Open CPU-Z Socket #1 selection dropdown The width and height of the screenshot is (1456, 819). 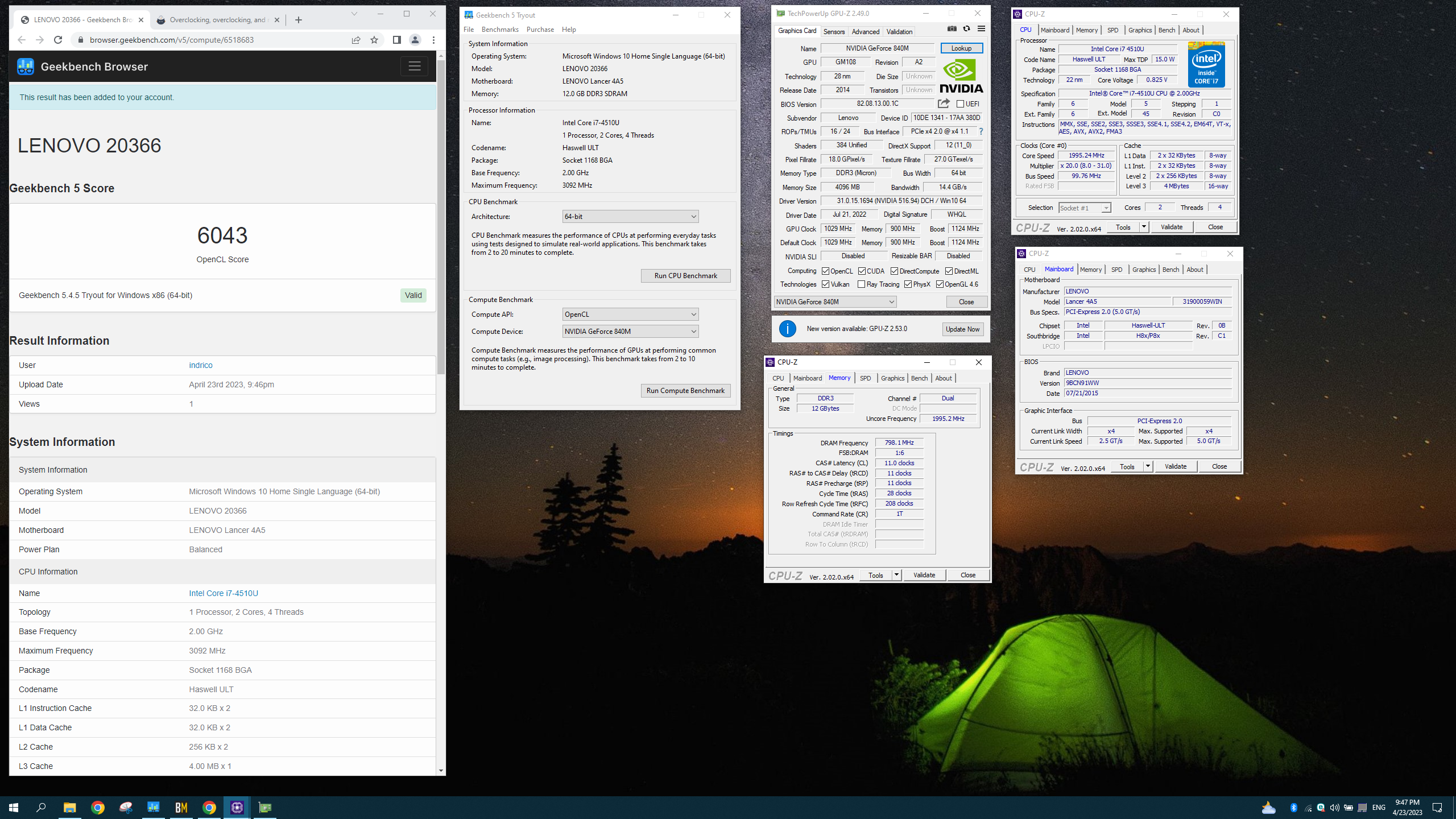[x=1085, y=208]
